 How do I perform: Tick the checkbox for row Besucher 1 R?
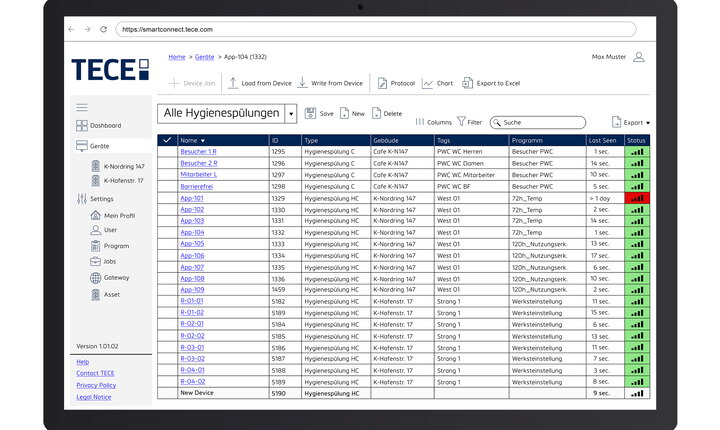click(167, 151)
